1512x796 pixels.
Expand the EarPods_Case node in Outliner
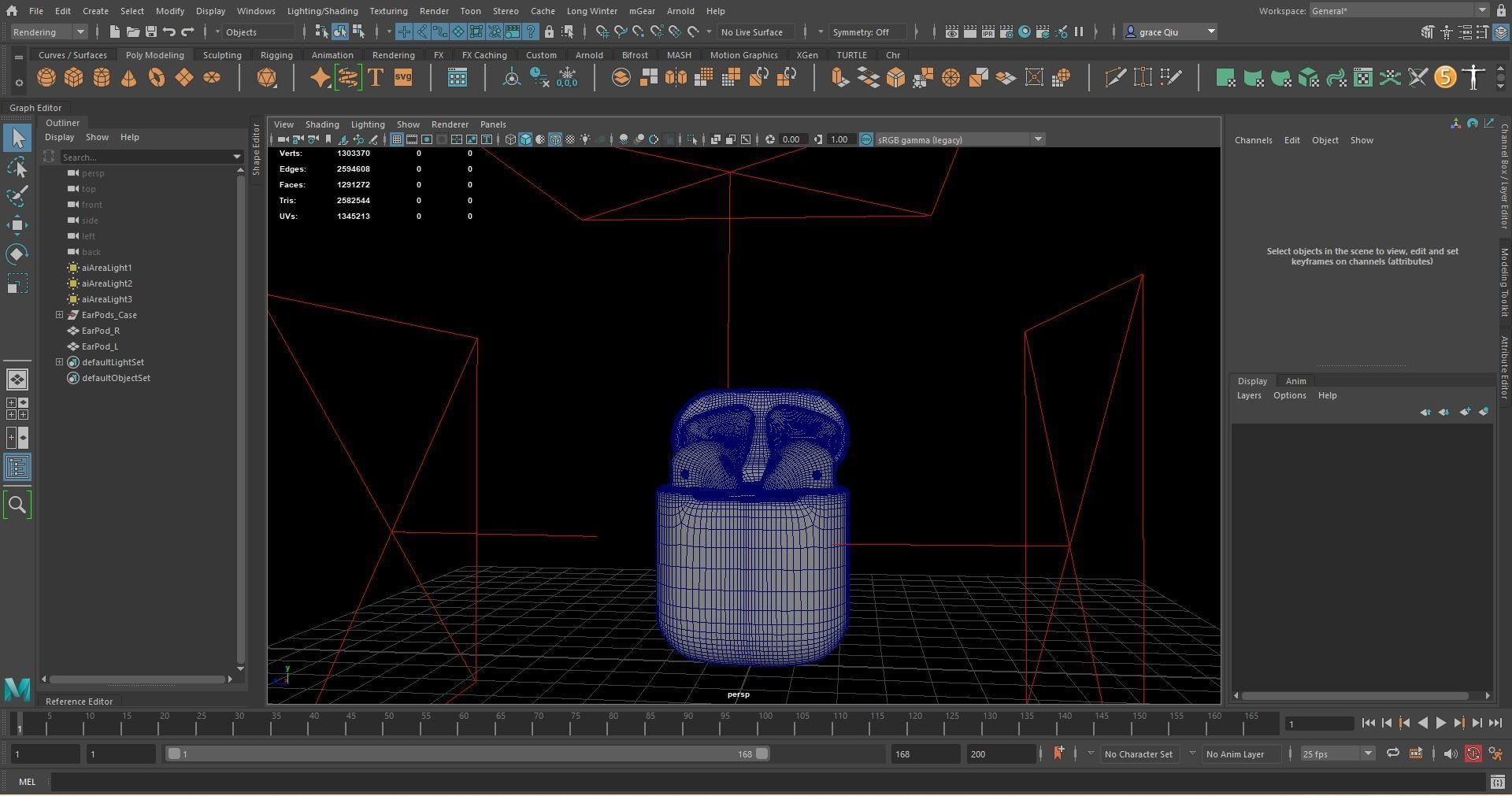[59, 315]
